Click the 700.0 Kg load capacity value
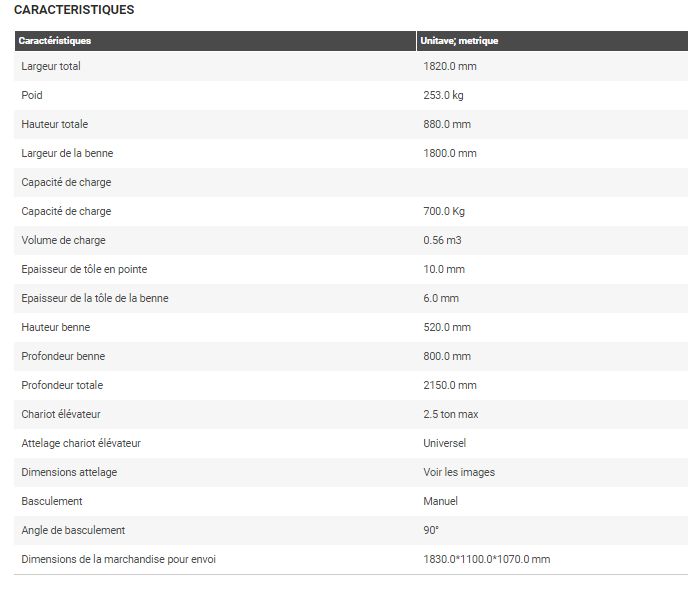The width and height of the screenshot is (699, 591). pyautogui.click(x=444, y=212)
